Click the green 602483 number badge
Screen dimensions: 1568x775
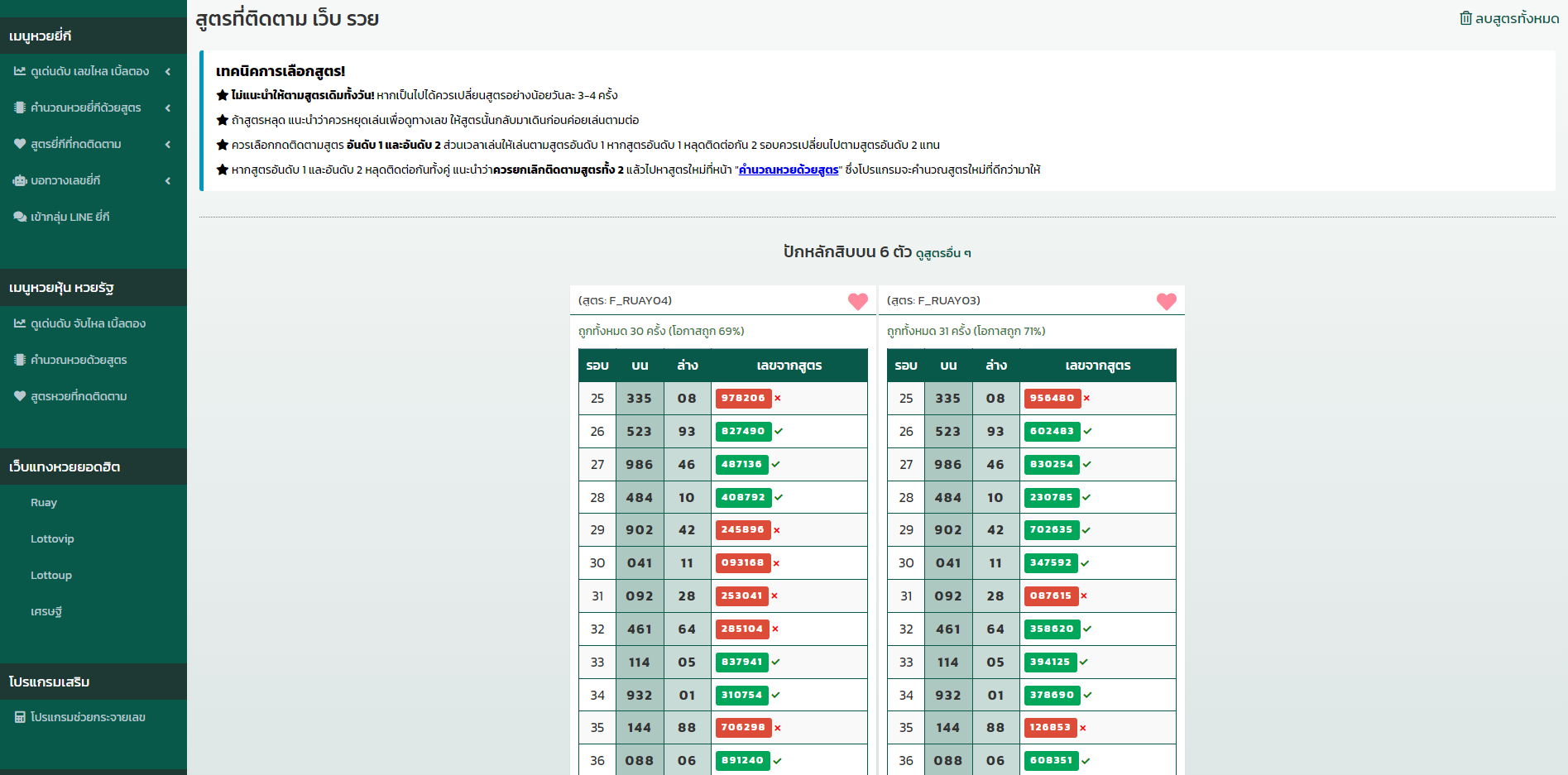point(1052,432)
